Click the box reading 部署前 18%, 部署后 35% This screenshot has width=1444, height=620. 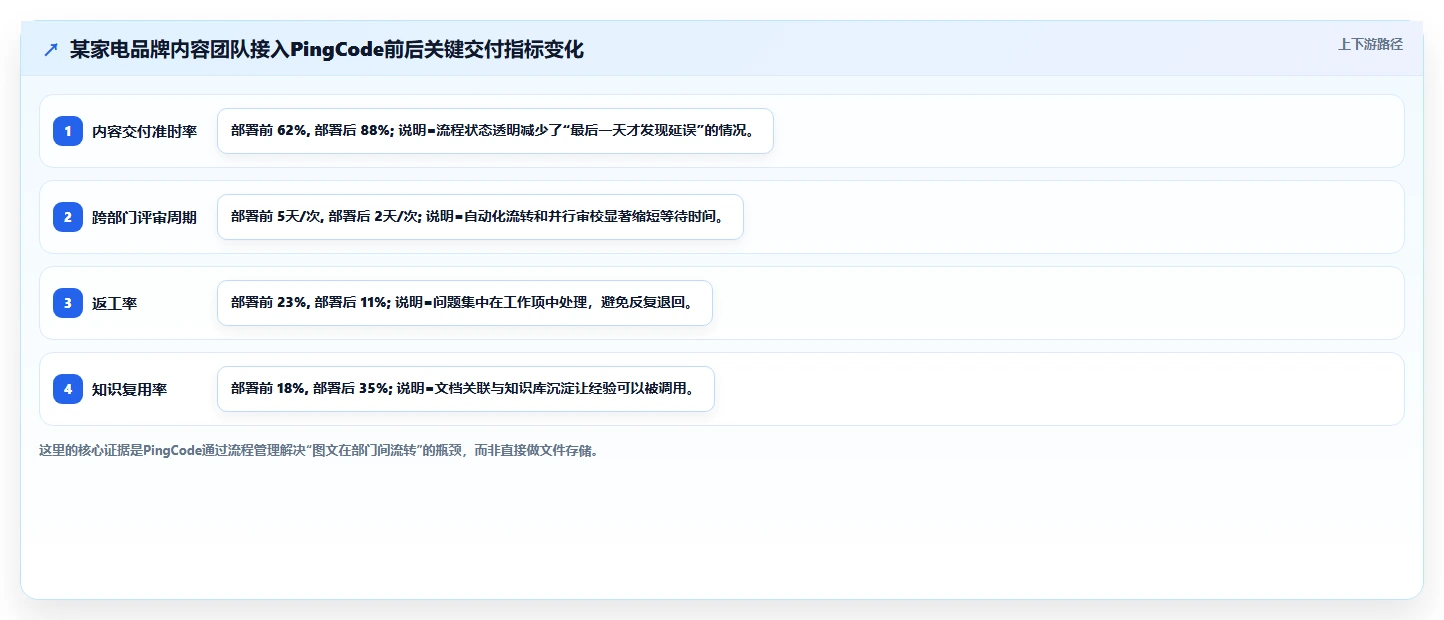466,389
